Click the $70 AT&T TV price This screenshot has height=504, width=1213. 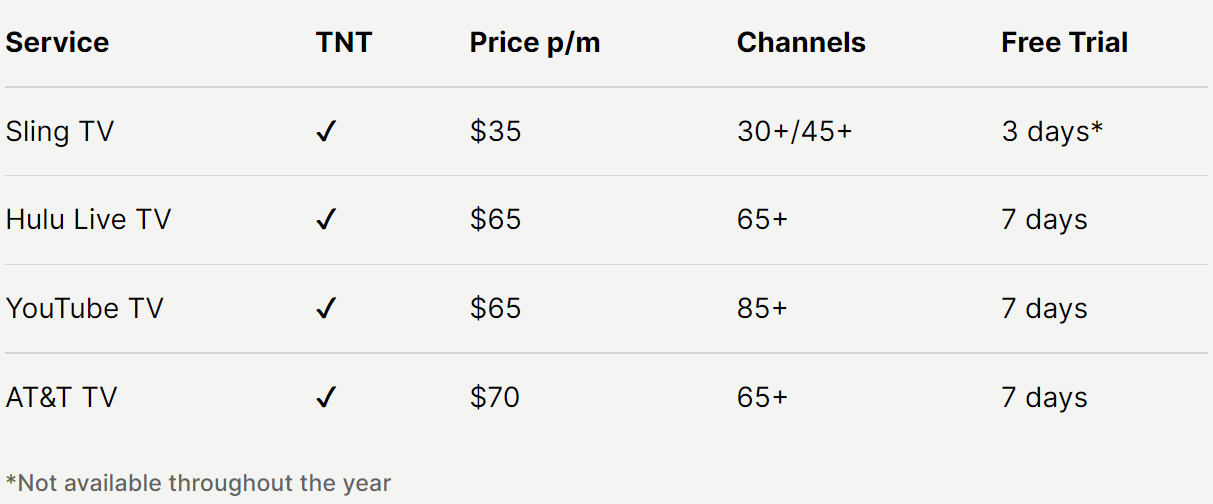pos(495,398)
